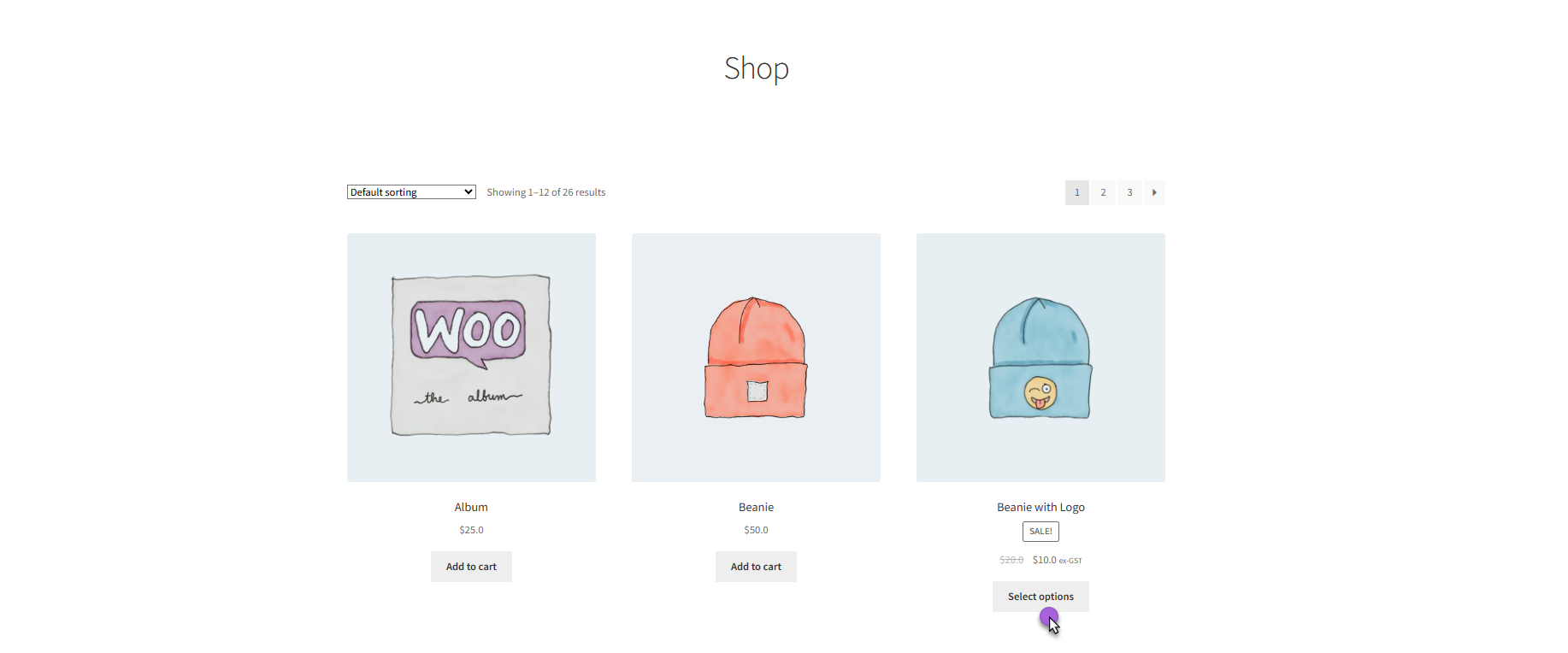Go to next page arrow in pagination

pyautogui.click(x=1154, y=192)
